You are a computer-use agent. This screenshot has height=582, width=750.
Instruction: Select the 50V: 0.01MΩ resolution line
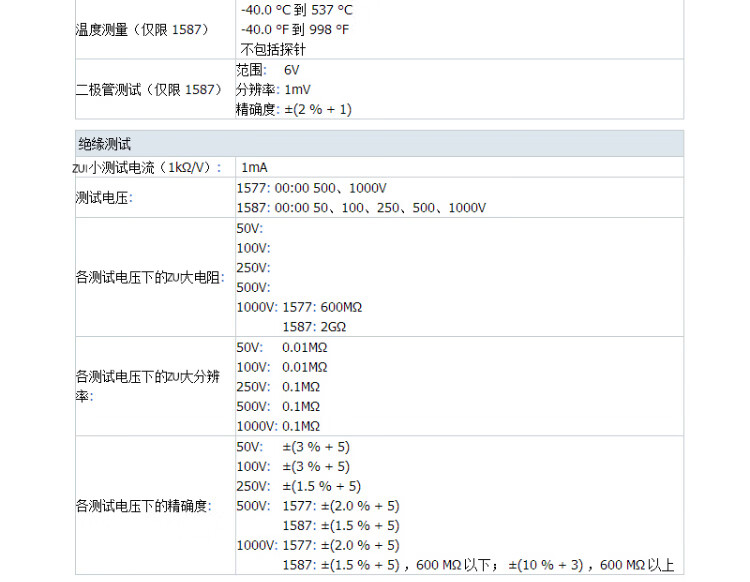point(282,348)
